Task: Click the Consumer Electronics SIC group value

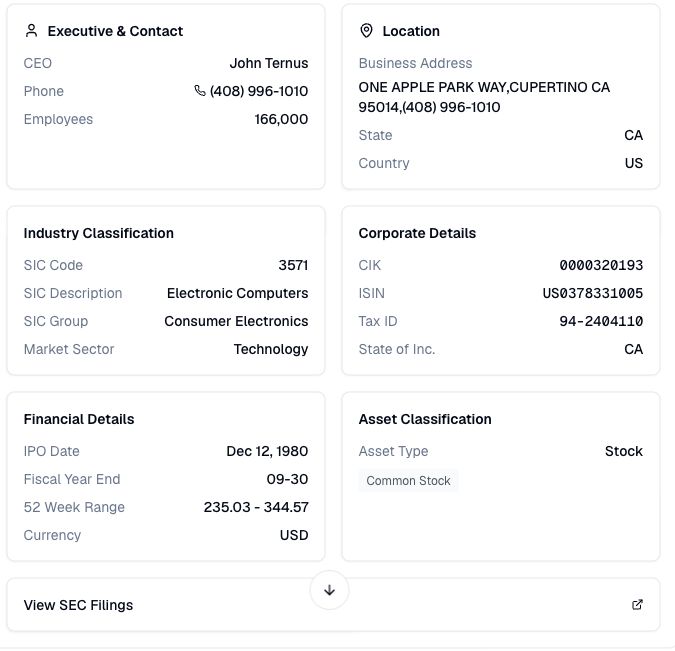Action: (236, 321)
